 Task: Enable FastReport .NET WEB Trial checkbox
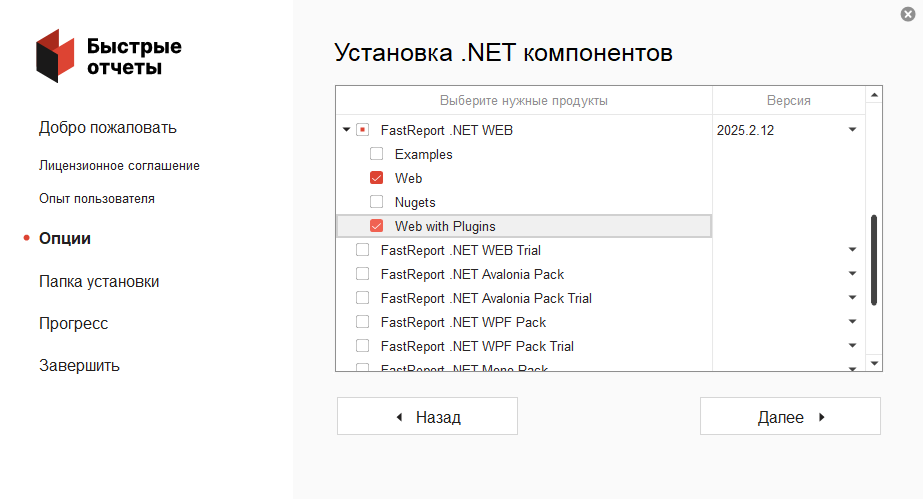(363, 250)
